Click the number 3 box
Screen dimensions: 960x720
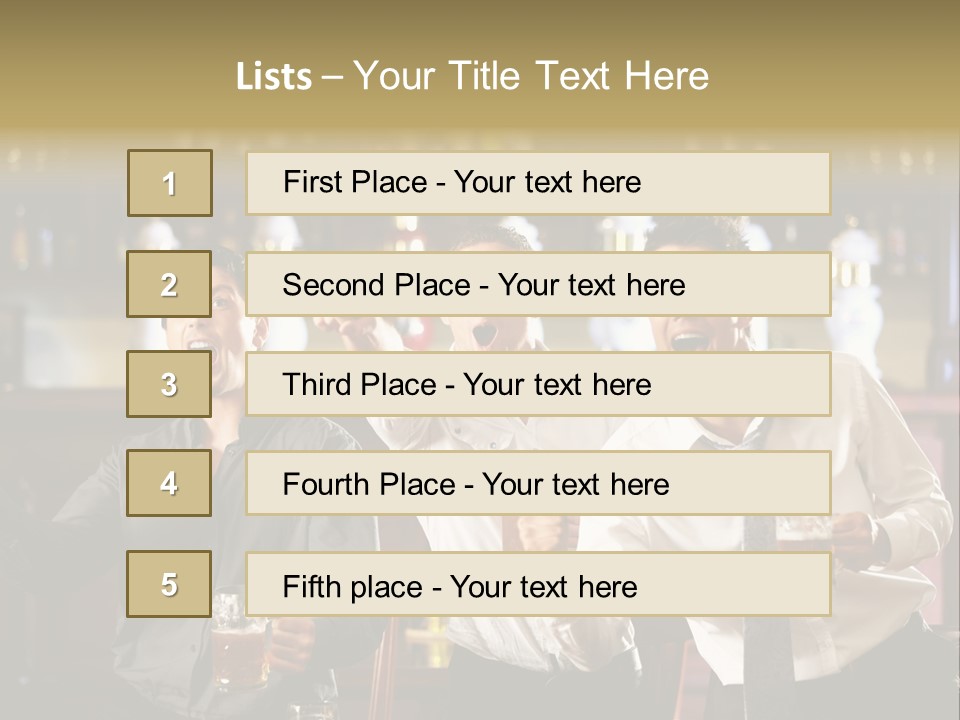[x=169, y=384]
